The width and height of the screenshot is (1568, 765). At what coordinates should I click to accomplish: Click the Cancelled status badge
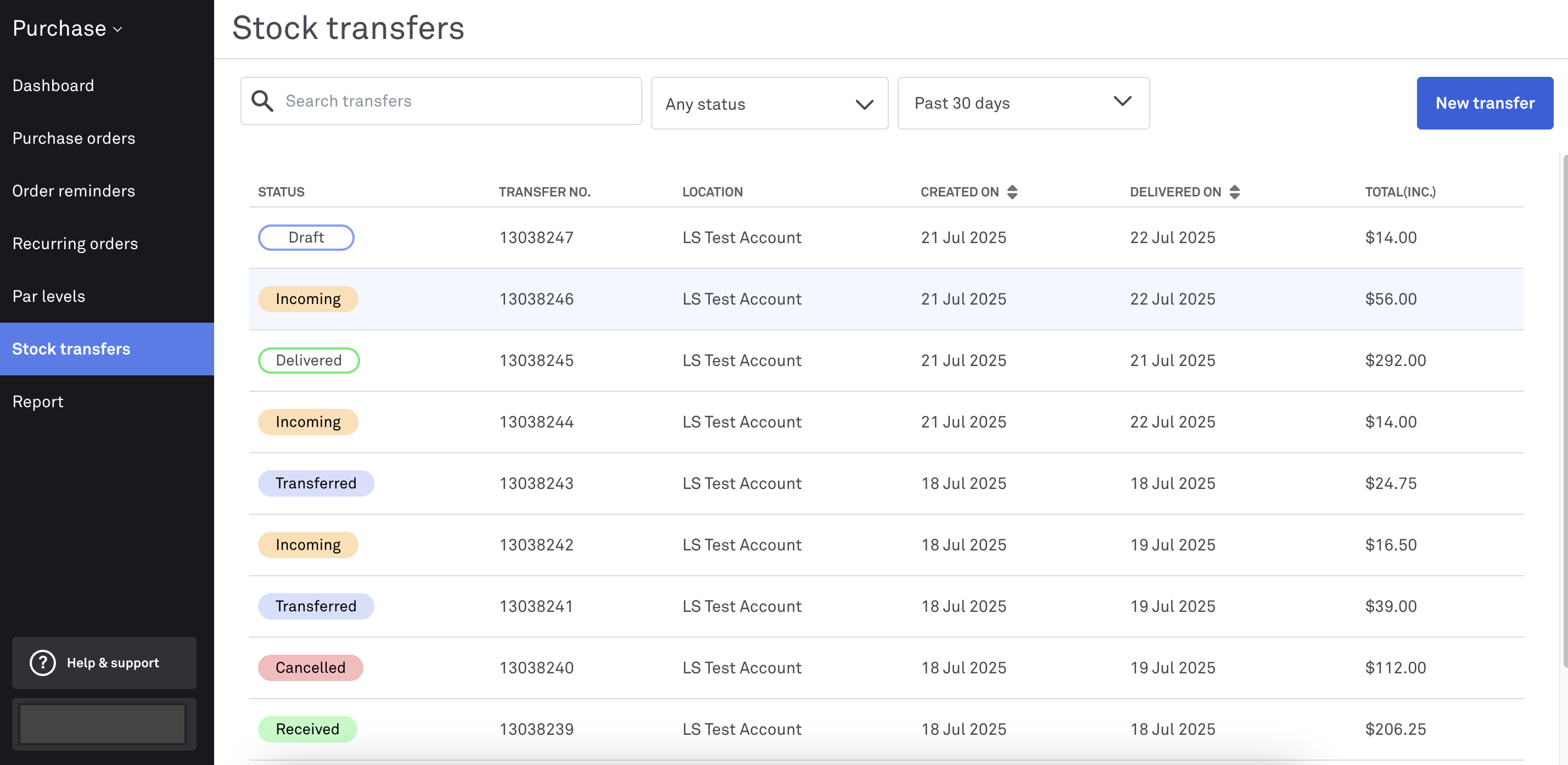[x=310, y=668]
